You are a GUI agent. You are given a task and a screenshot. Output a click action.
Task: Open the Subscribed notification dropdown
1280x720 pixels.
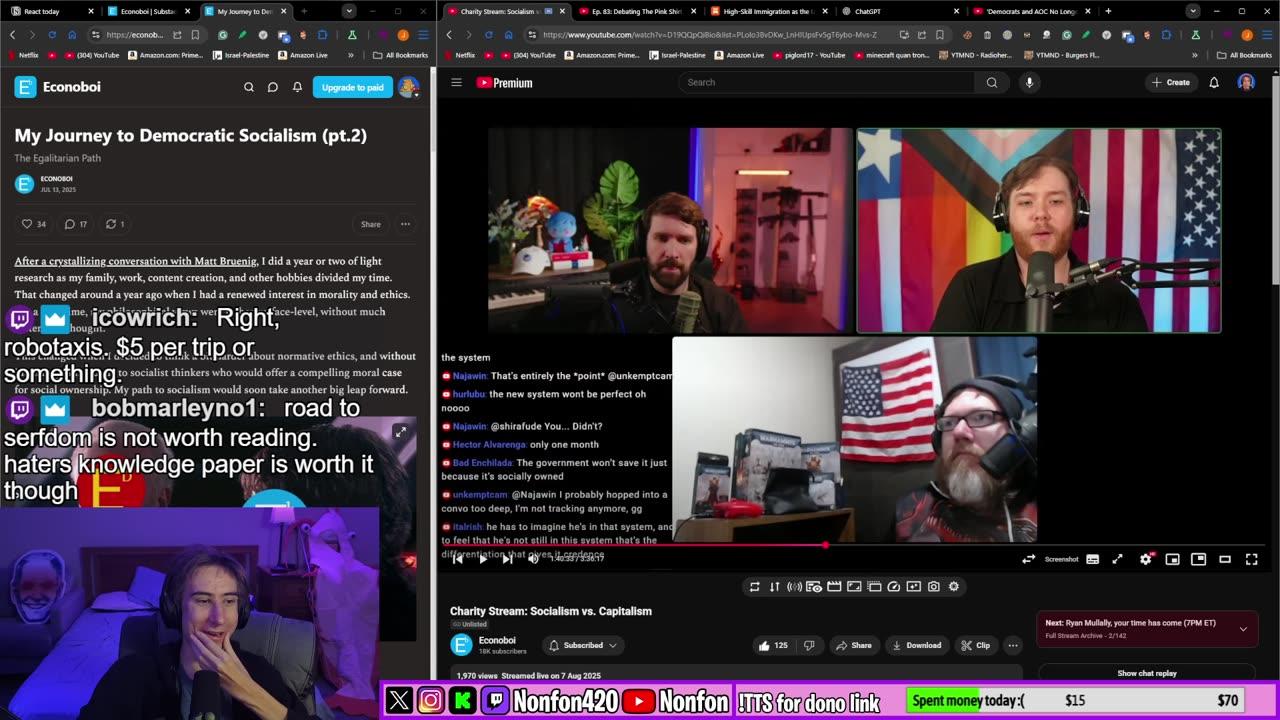click(583, 645)
